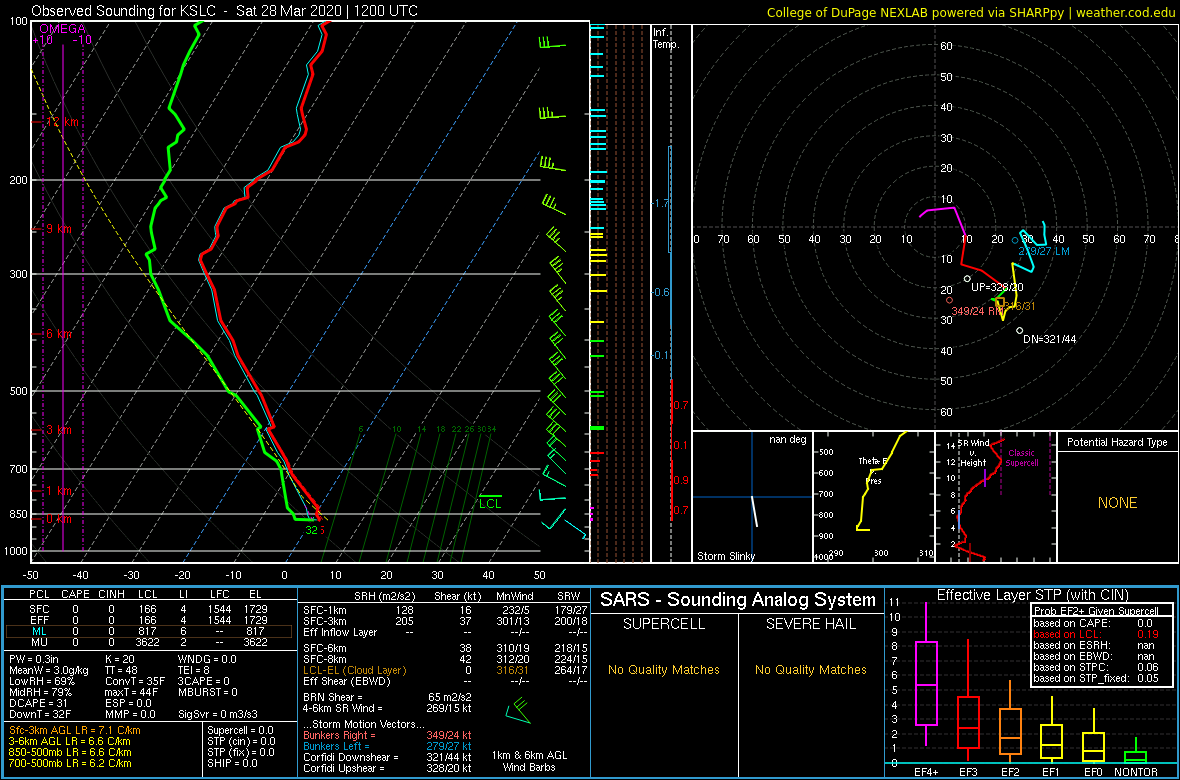Click the SARS - Sounding Analog System header
This screenshot has width=1180, height=780.
tap(738, 600)
